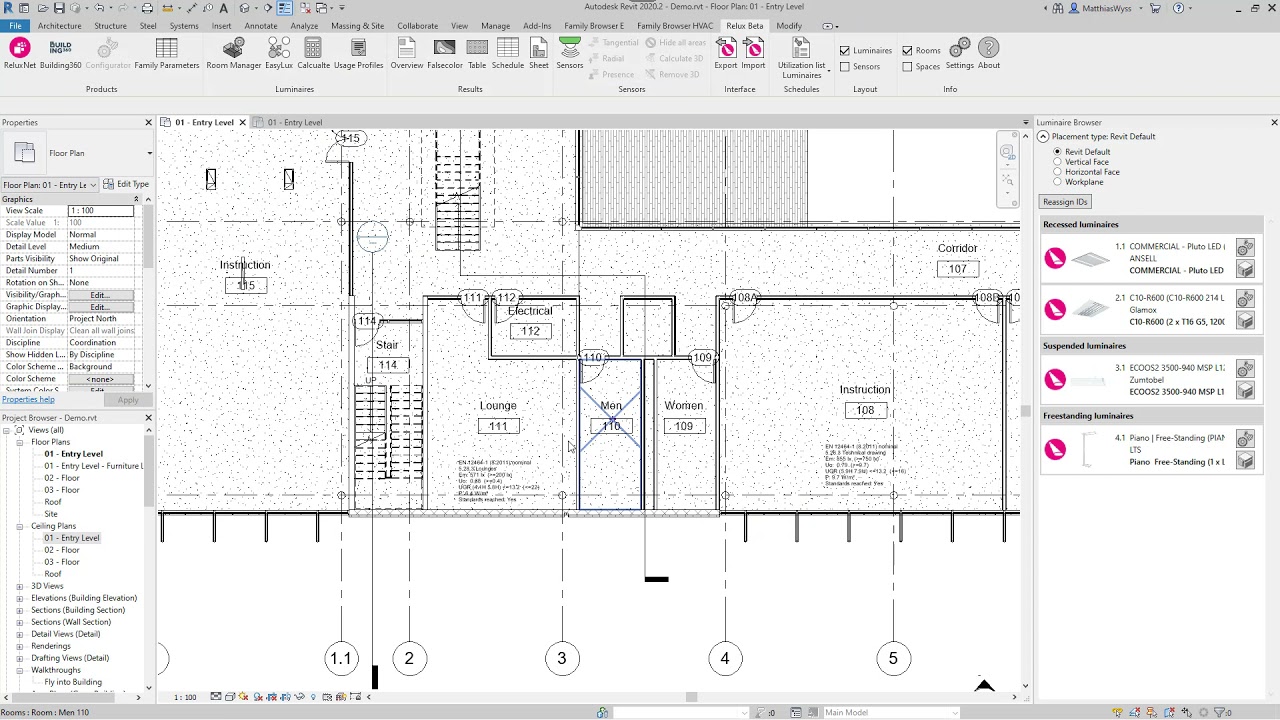Show the results Overview

[x=406, y=54]
